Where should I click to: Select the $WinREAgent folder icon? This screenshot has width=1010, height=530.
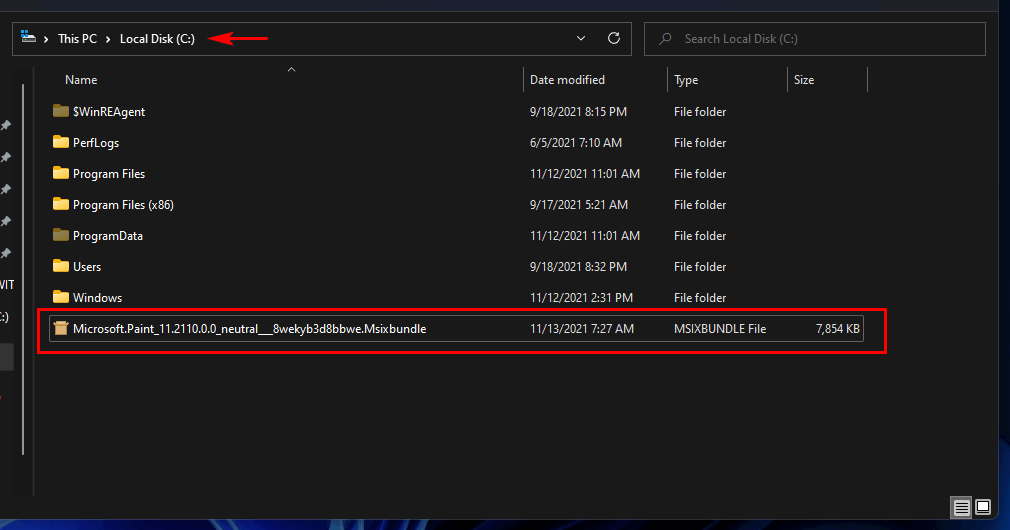pyautogui.click(x=61, y=111)
